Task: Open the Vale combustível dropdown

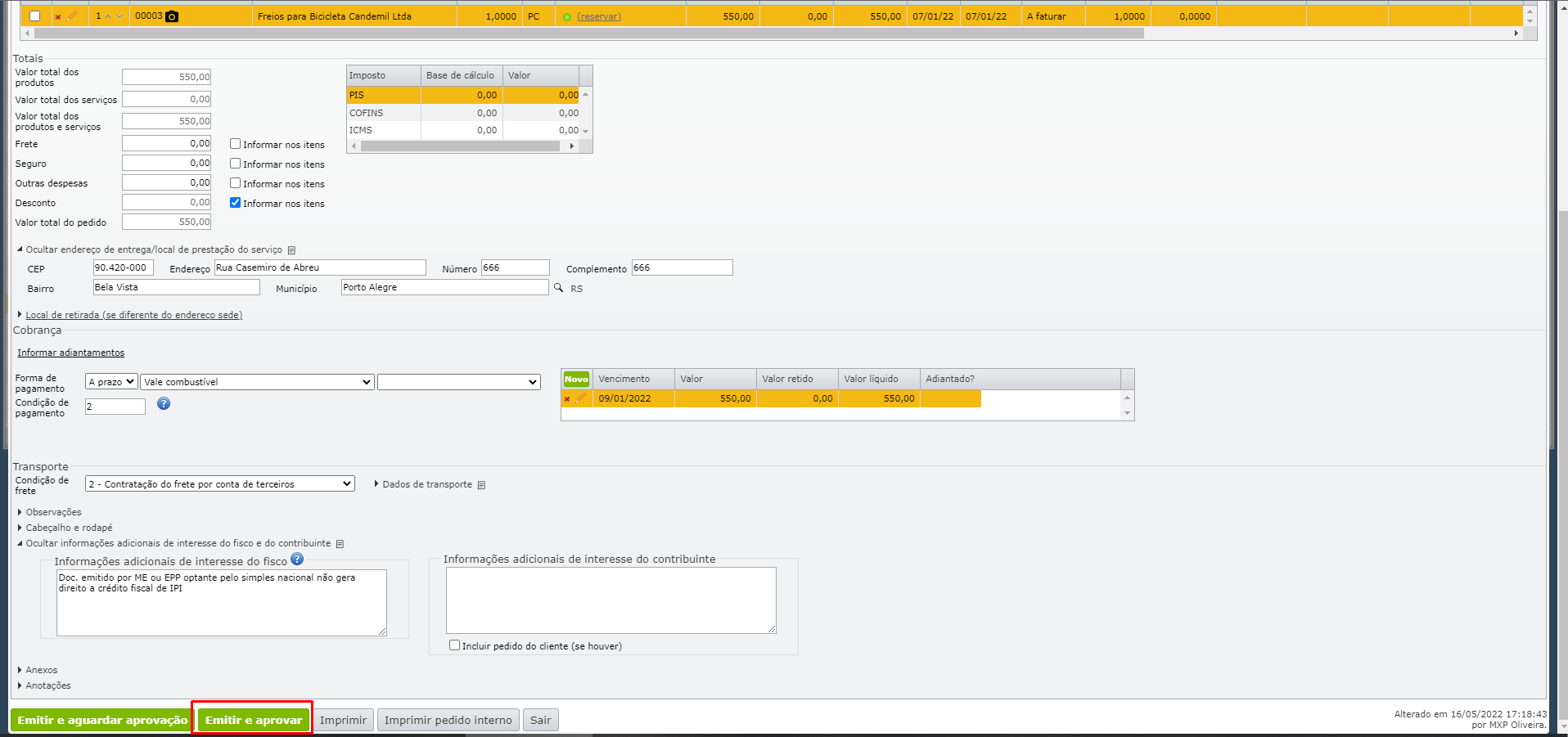Action: (x=258, y=382)
